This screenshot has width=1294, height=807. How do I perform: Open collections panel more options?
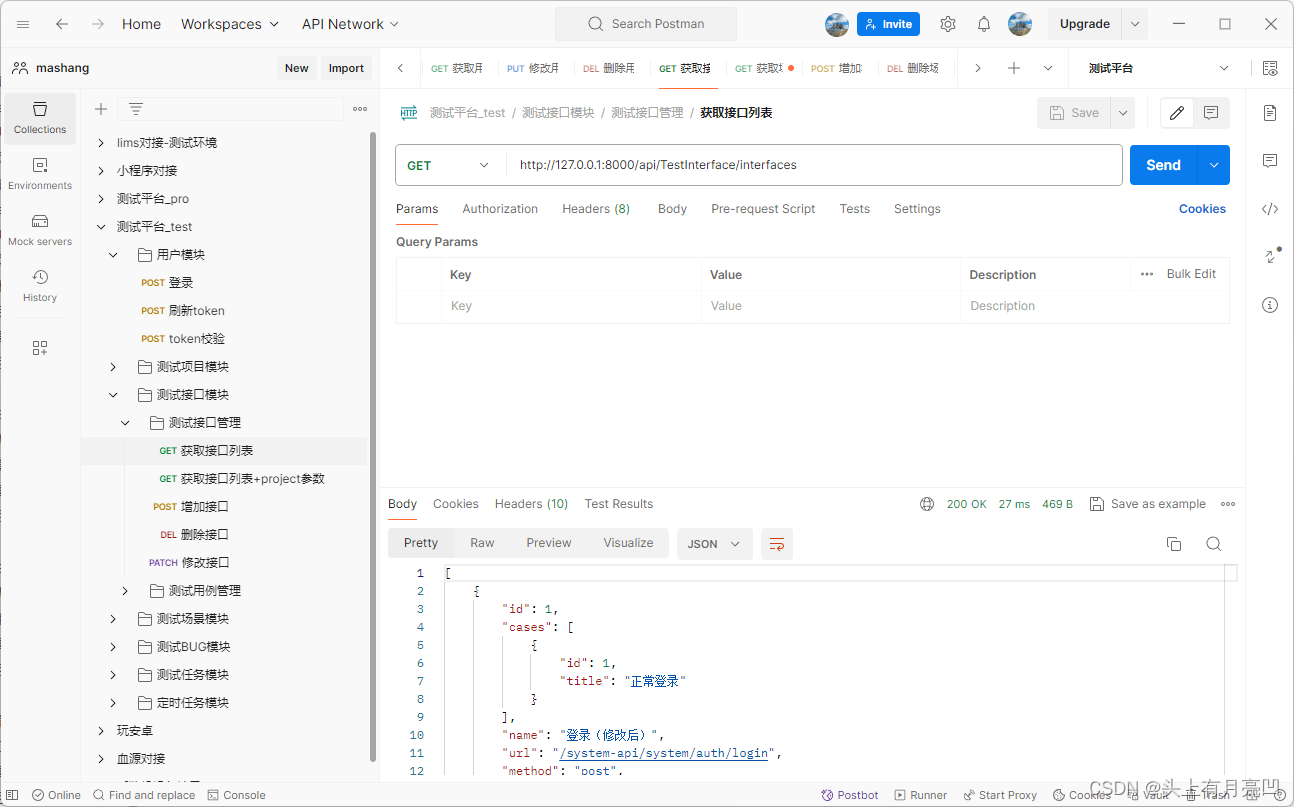coord(360,109)
